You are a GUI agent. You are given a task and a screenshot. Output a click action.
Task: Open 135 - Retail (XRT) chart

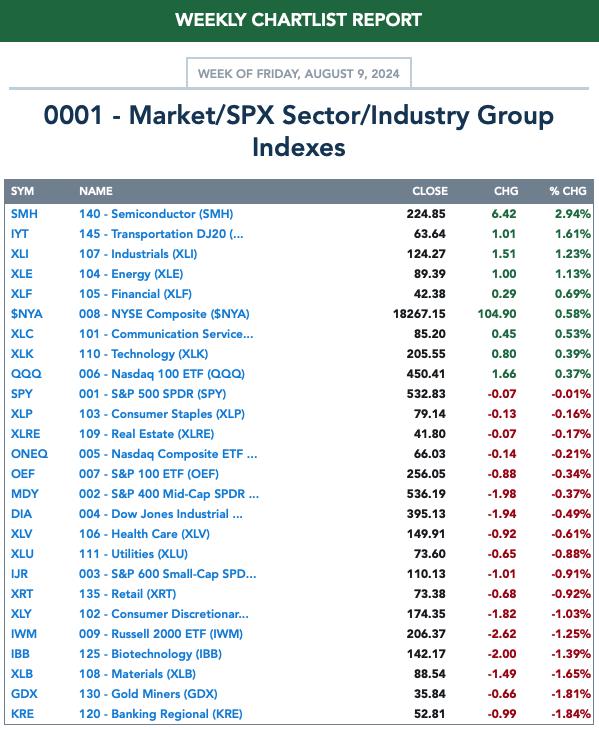pos(128,595)
